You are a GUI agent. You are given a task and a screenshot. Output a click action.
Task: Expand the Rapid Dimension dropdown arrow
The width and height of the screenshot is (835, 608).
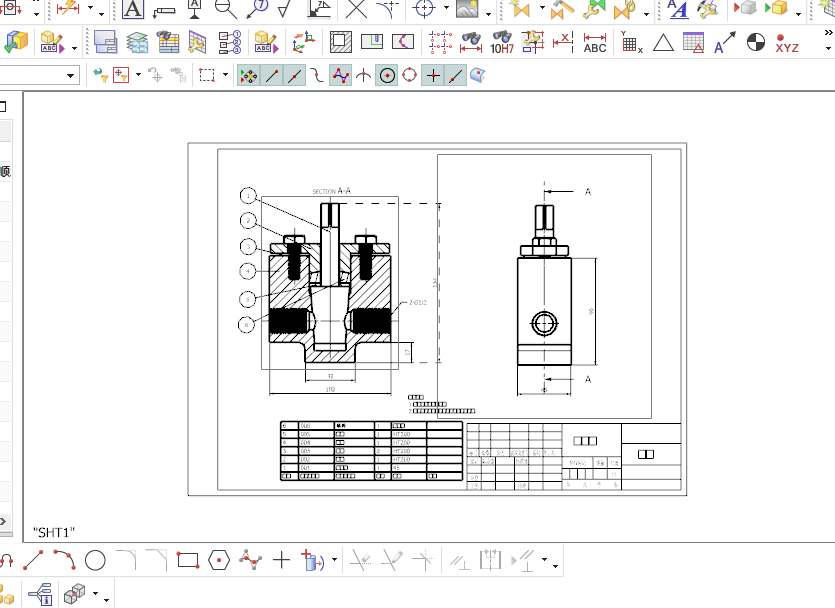pos(90,8)
